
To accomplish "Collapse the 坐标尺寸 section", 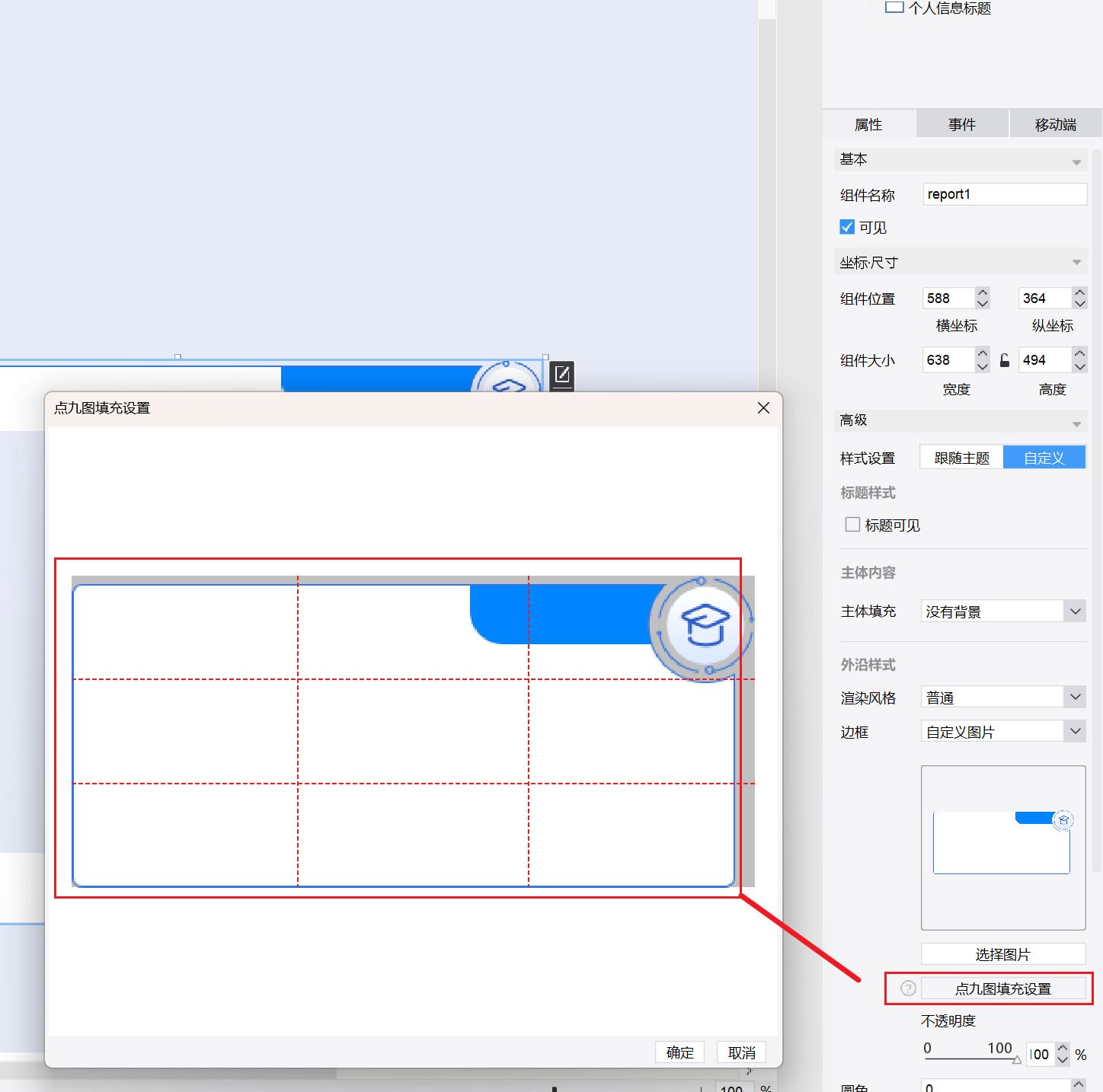I will point(1076,263).
